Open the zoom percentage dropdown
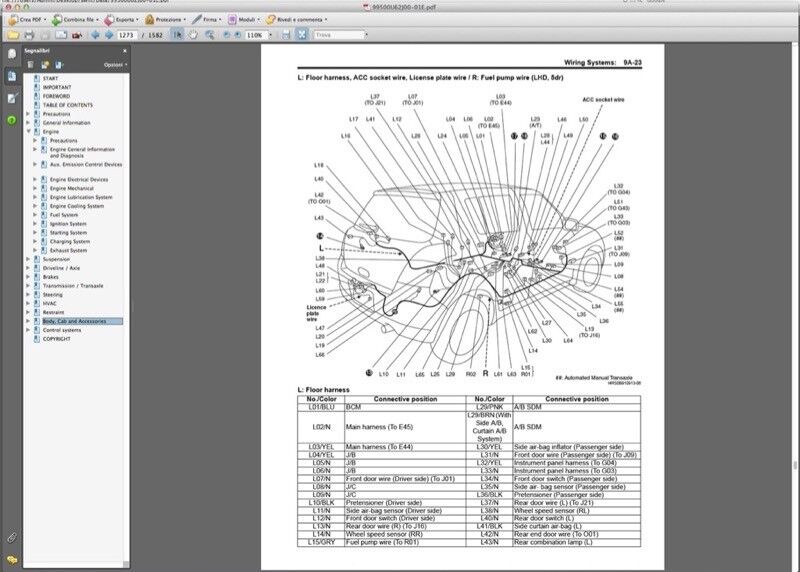 click(x=270, y=35)
